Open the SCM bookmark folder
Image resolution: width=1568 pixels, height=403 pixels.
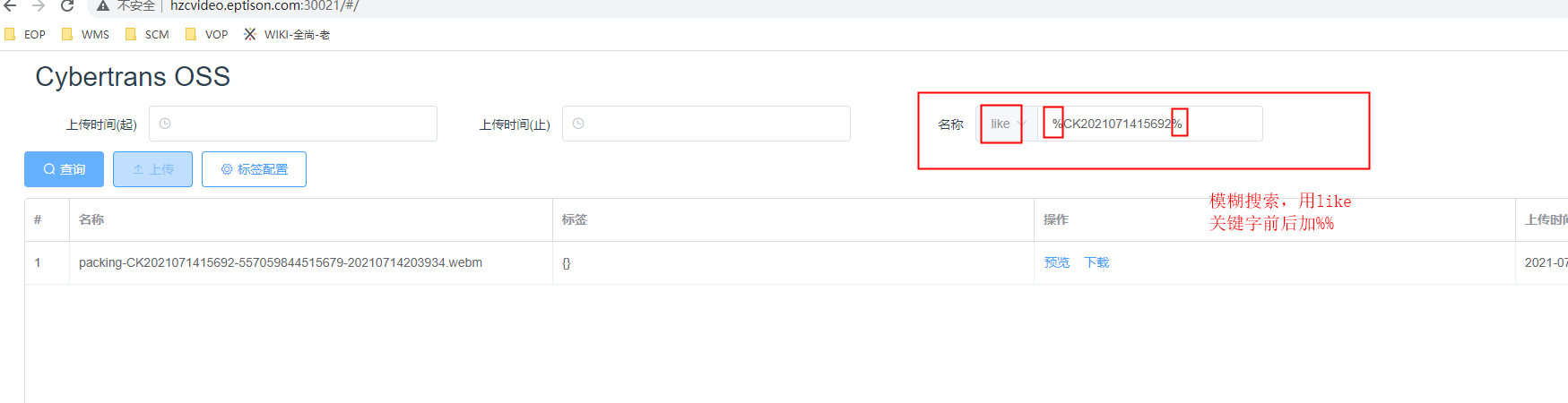pyautogui.click(x=148, y=35)
